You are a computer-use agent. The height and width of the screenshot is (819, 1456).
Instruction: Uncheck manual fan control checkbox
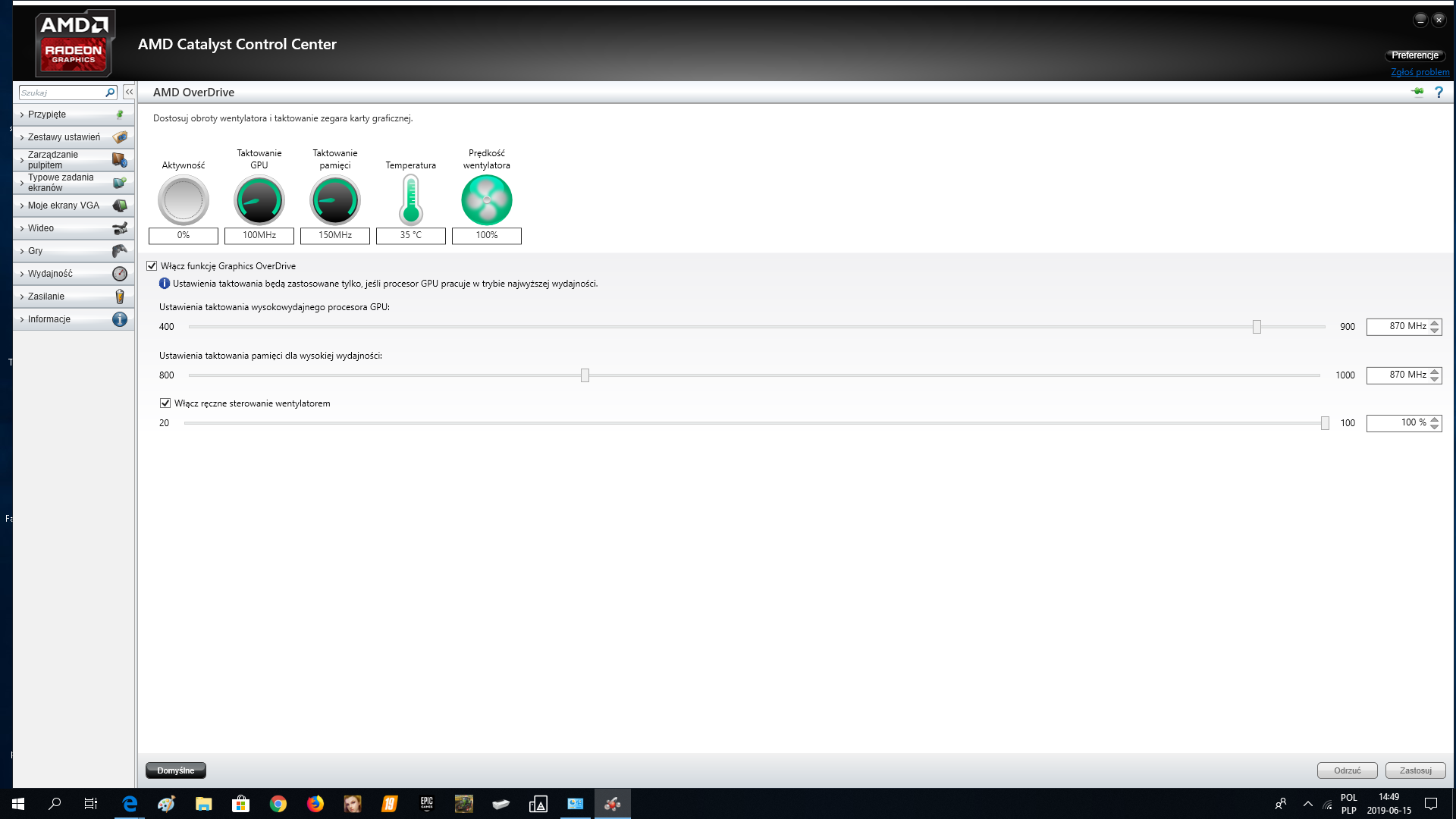coord(165,403)
